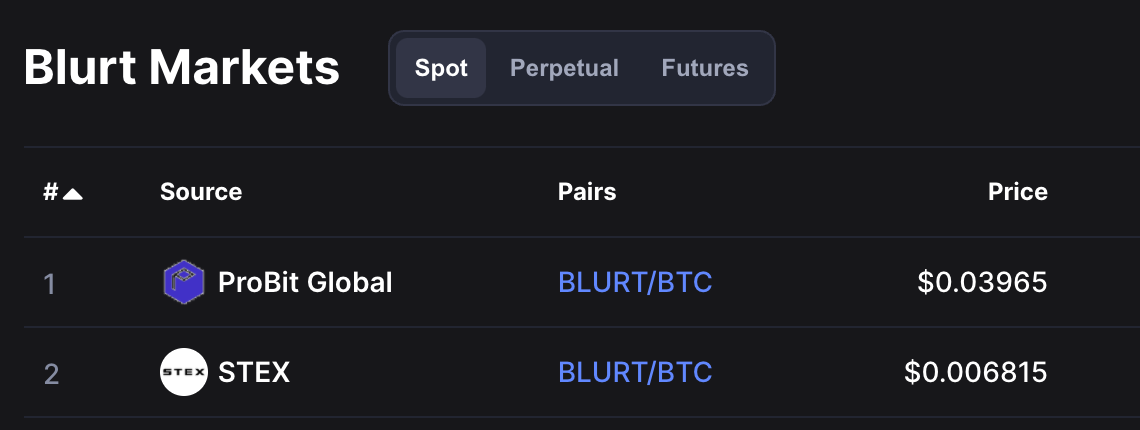1140x430 pixels.
Task: Open the BLURT/BTC pair on ProBit Global
Action: (x=635, y=282)
